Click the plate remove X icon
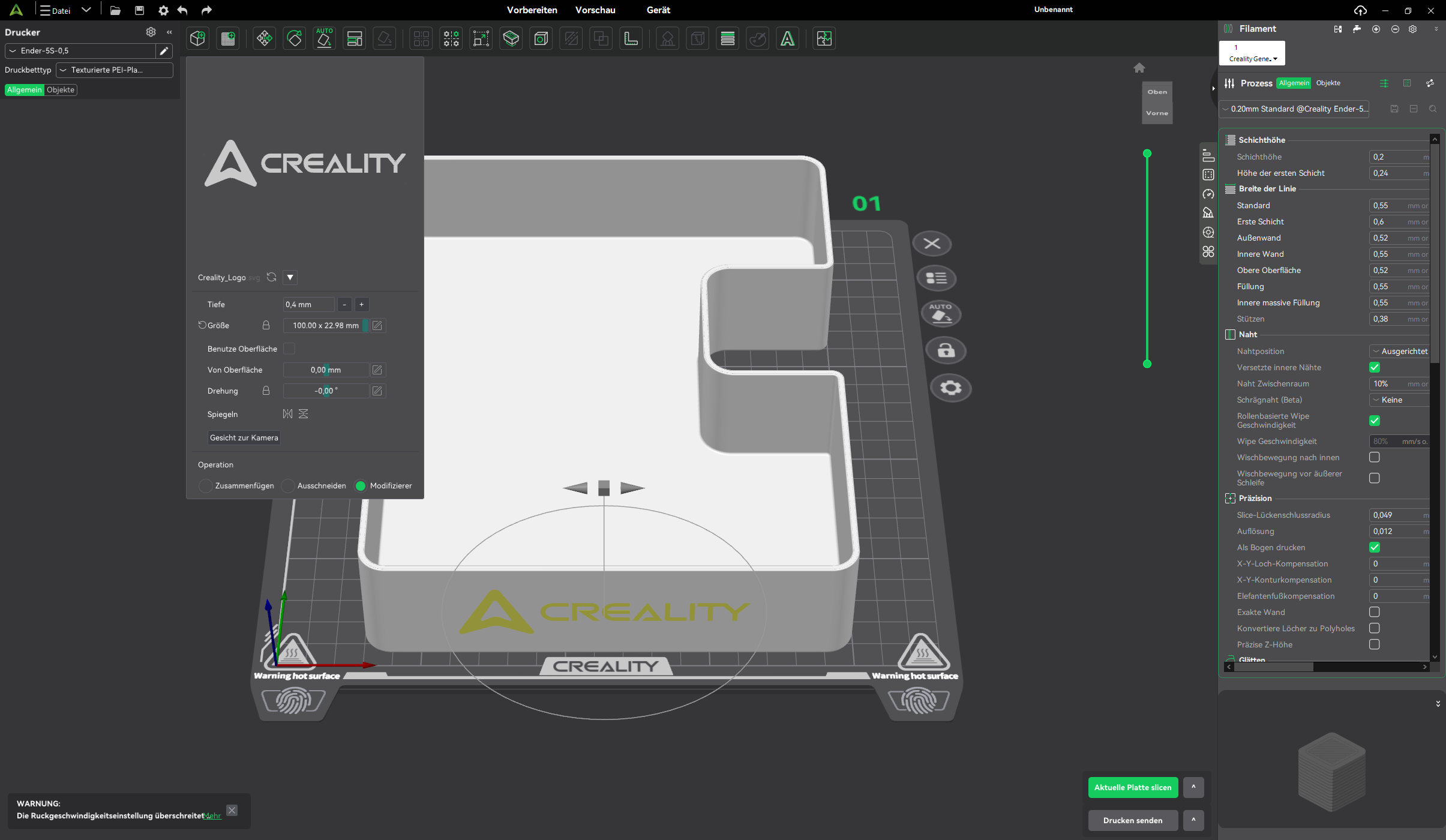The height and width of the screenshot is (840, 1446). (932, 244)
